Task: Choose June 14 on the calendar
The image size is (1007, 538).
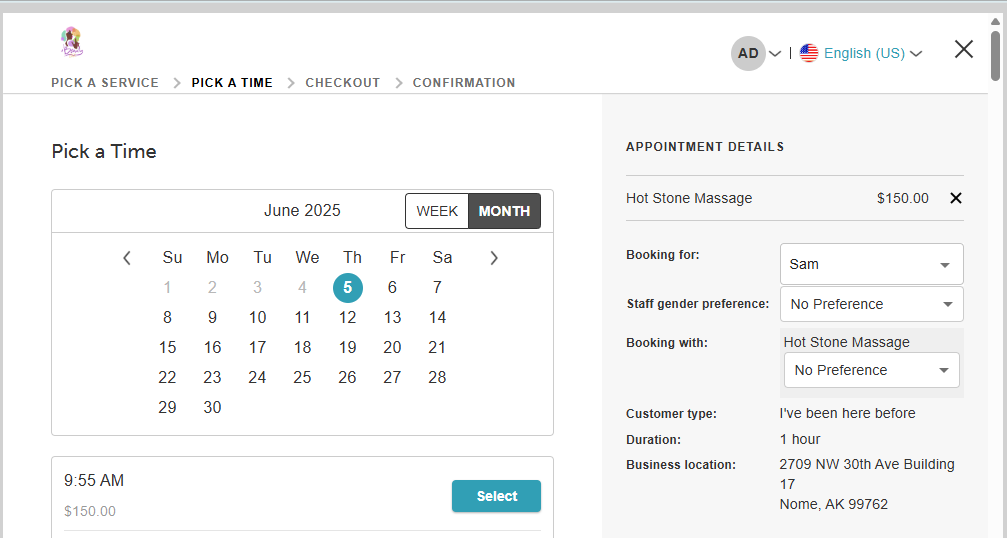Action: [437, 318]
